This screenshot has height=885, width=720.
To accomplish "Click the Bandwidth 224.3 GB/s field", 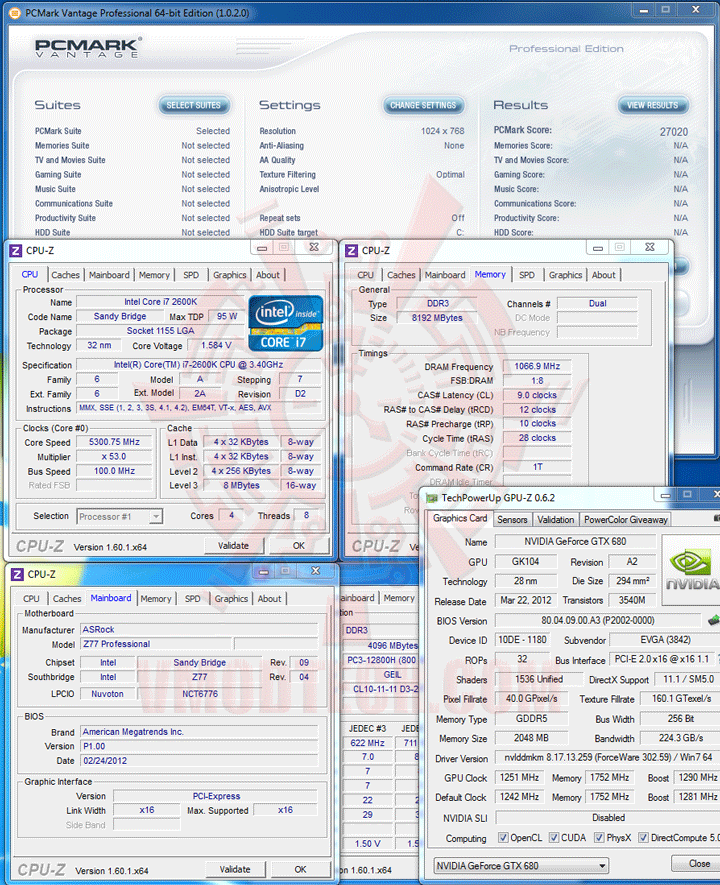I will tap(681, 738).
